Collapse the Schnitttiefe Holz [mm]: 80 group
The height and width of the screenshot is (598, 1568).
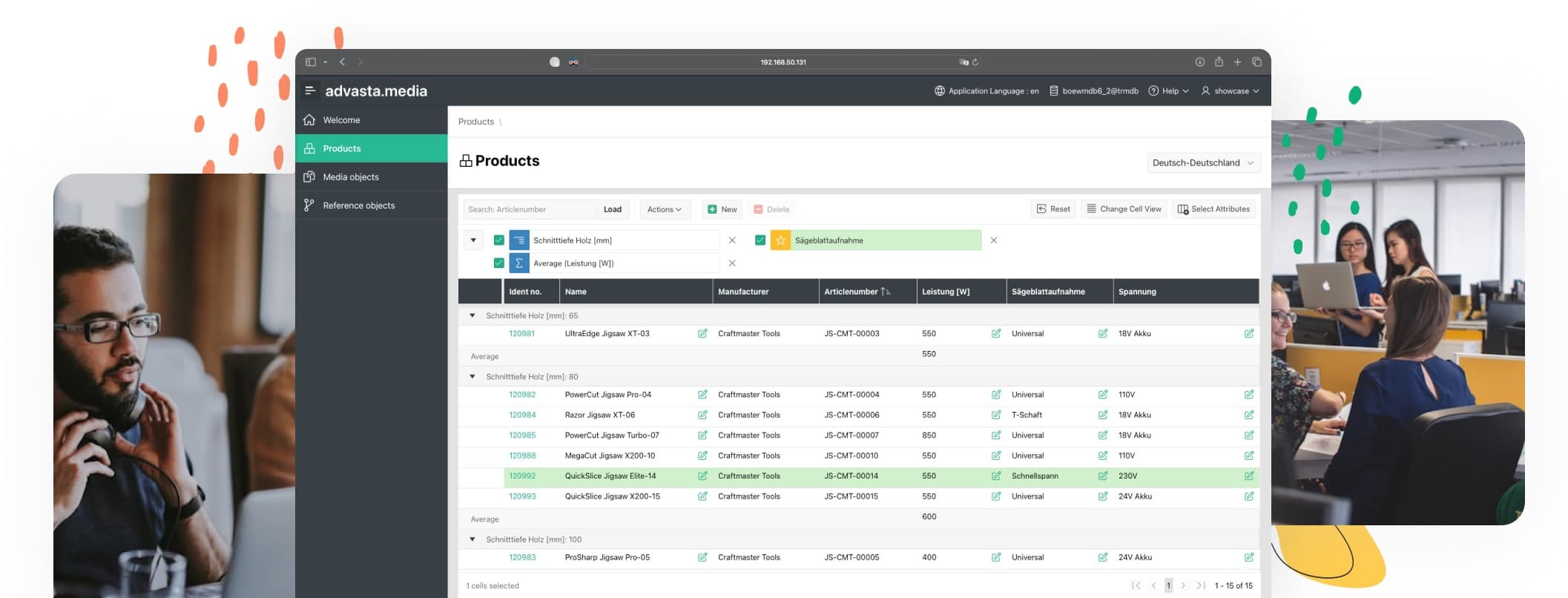(472, 377)
